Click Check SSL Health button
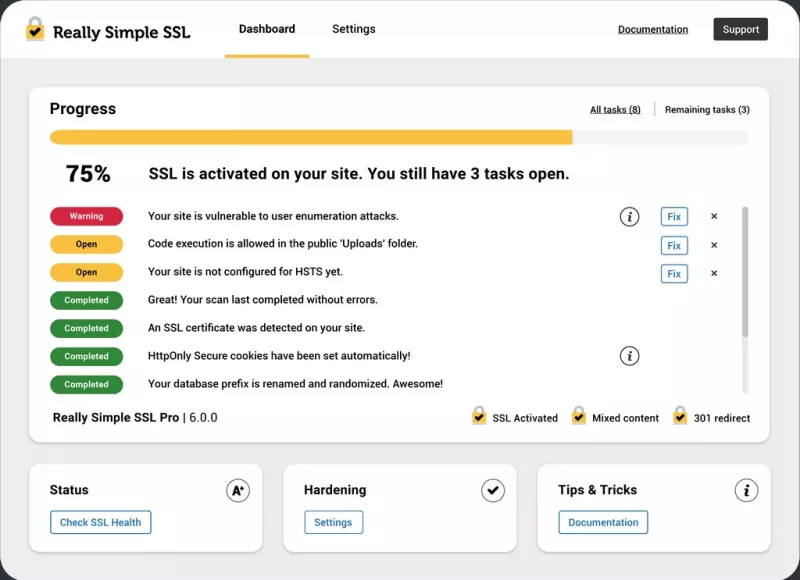This screenshot has height=580, width=800. tap(101, 522)
